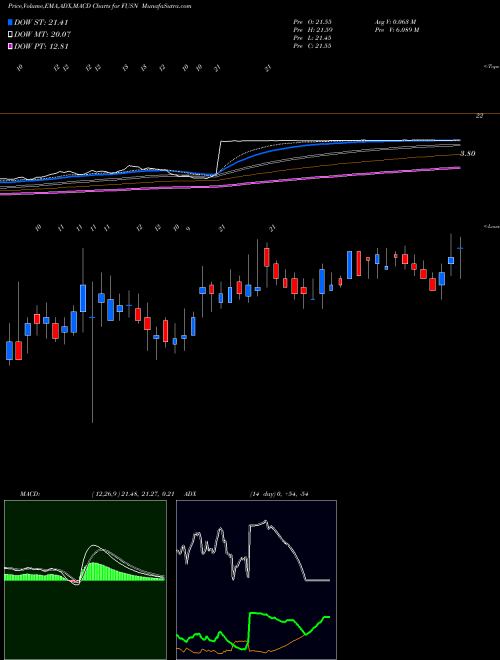Click the white DOW MT legend swatch
Screen dimensions: 500x660
(x=11, y=34)
